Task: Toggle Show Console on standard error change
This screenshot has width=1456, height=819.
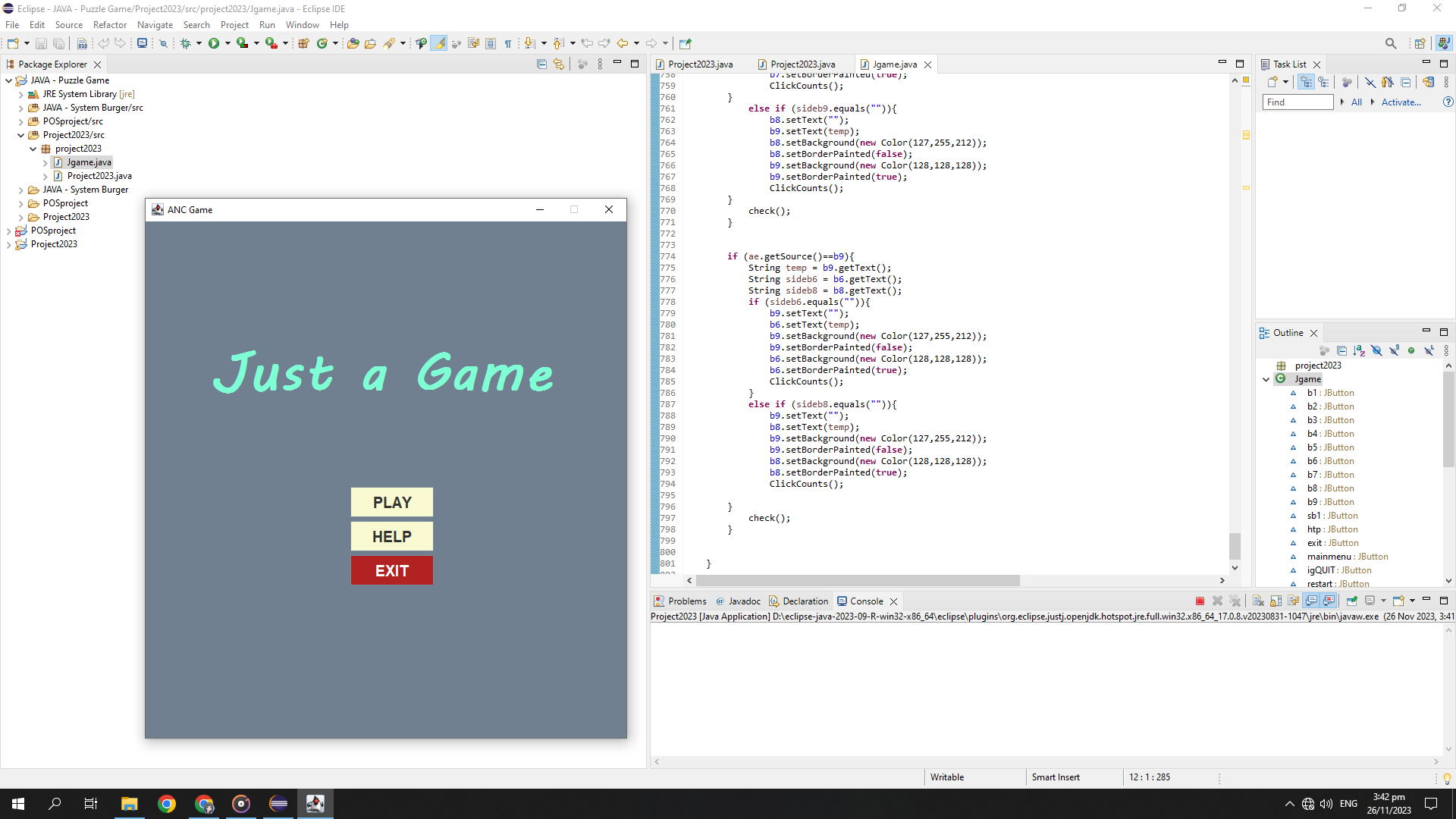Action: pyautogui.click(x=1329, y=601)
